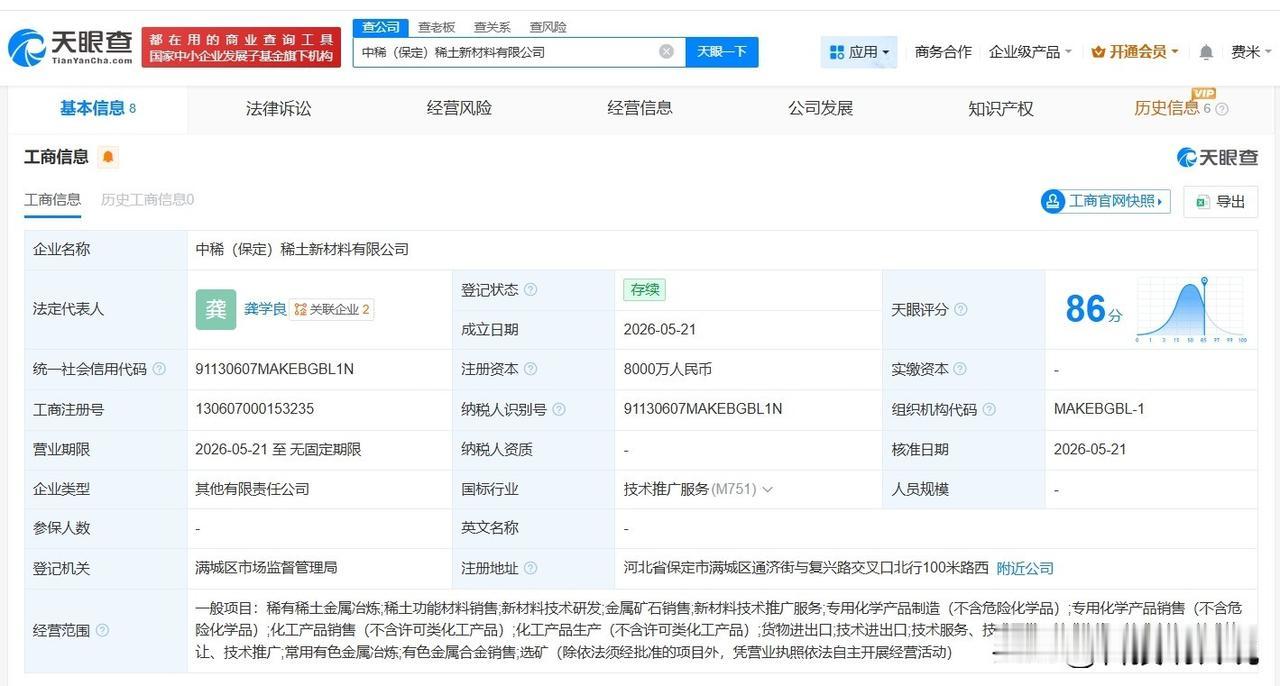Click help icon next to 经营范围

click(x=102, y=631)
